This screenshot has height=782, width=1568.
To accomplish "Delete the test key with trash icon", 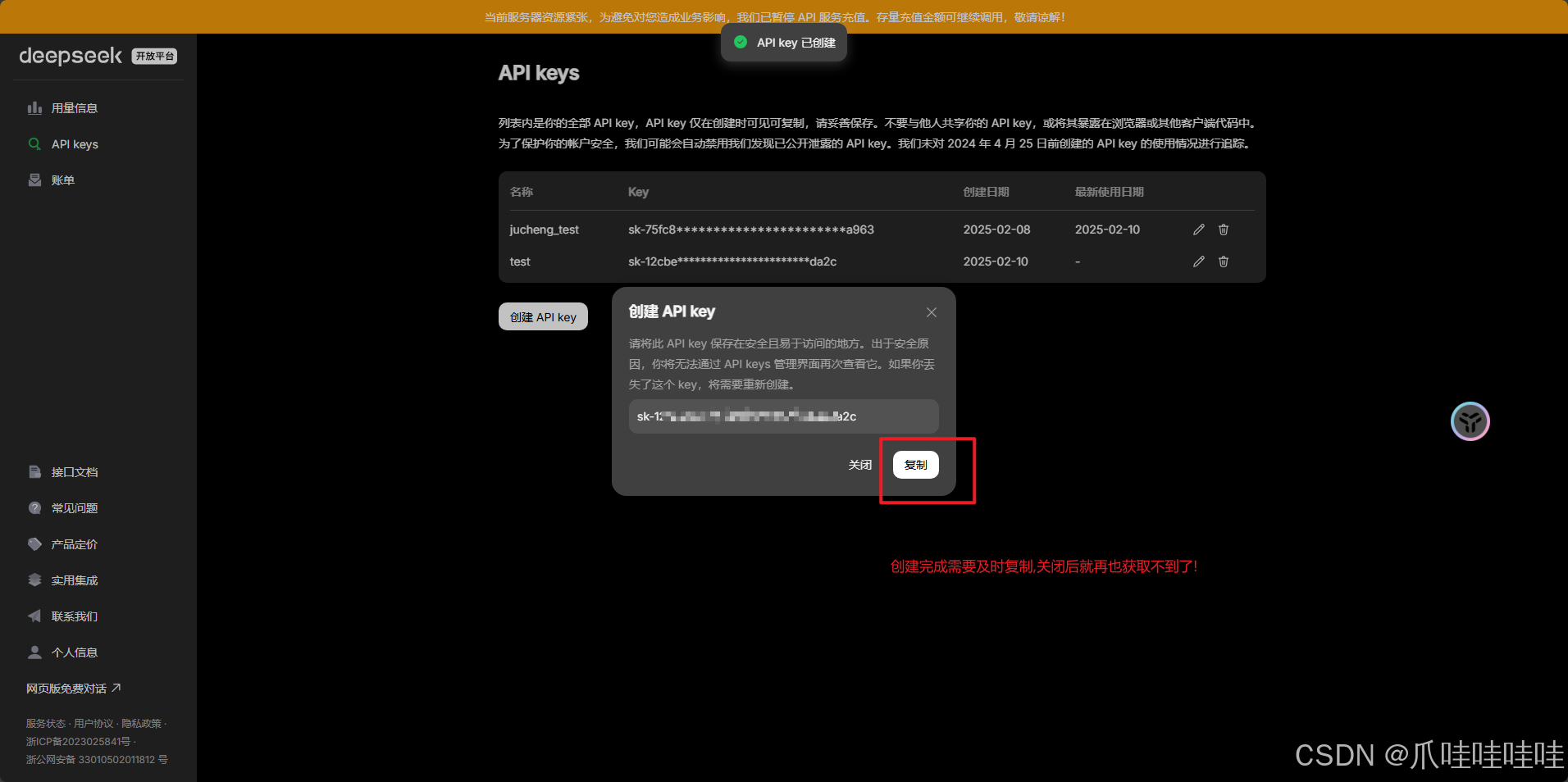I will [x=1224, y=261].
